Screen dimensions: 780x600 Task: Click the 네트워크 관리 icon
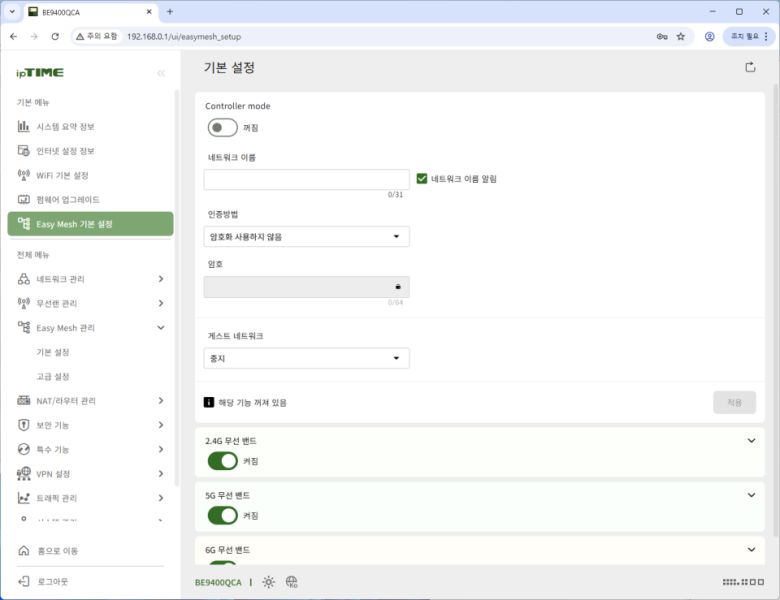[23, 279]
